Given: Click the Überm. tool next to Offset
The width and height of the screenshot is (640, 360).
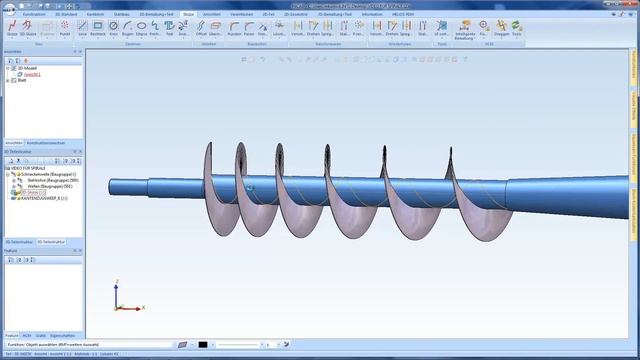Looking at the screenshot, I should click(216, 28).
